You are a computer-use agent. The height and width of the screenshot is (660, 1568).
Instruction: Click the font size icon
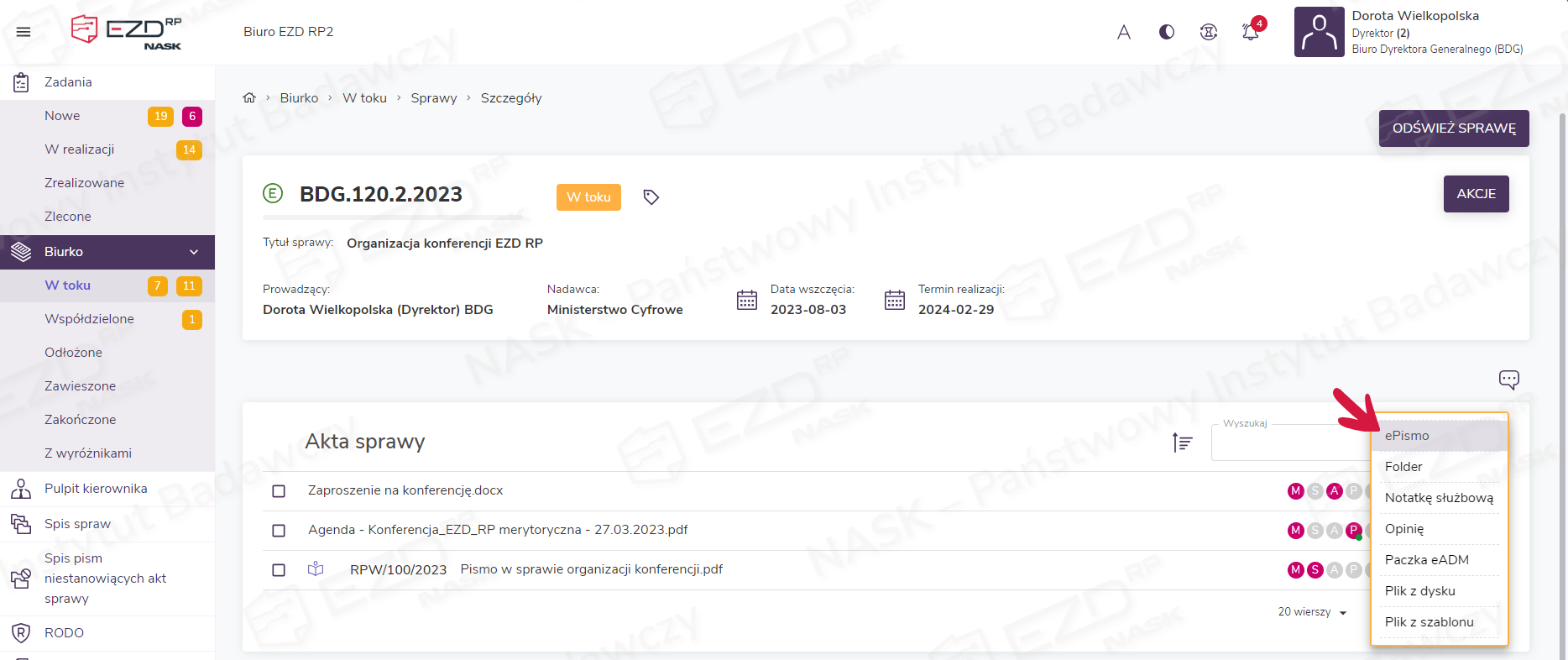pyautogui.click(x=1124, y=32)
